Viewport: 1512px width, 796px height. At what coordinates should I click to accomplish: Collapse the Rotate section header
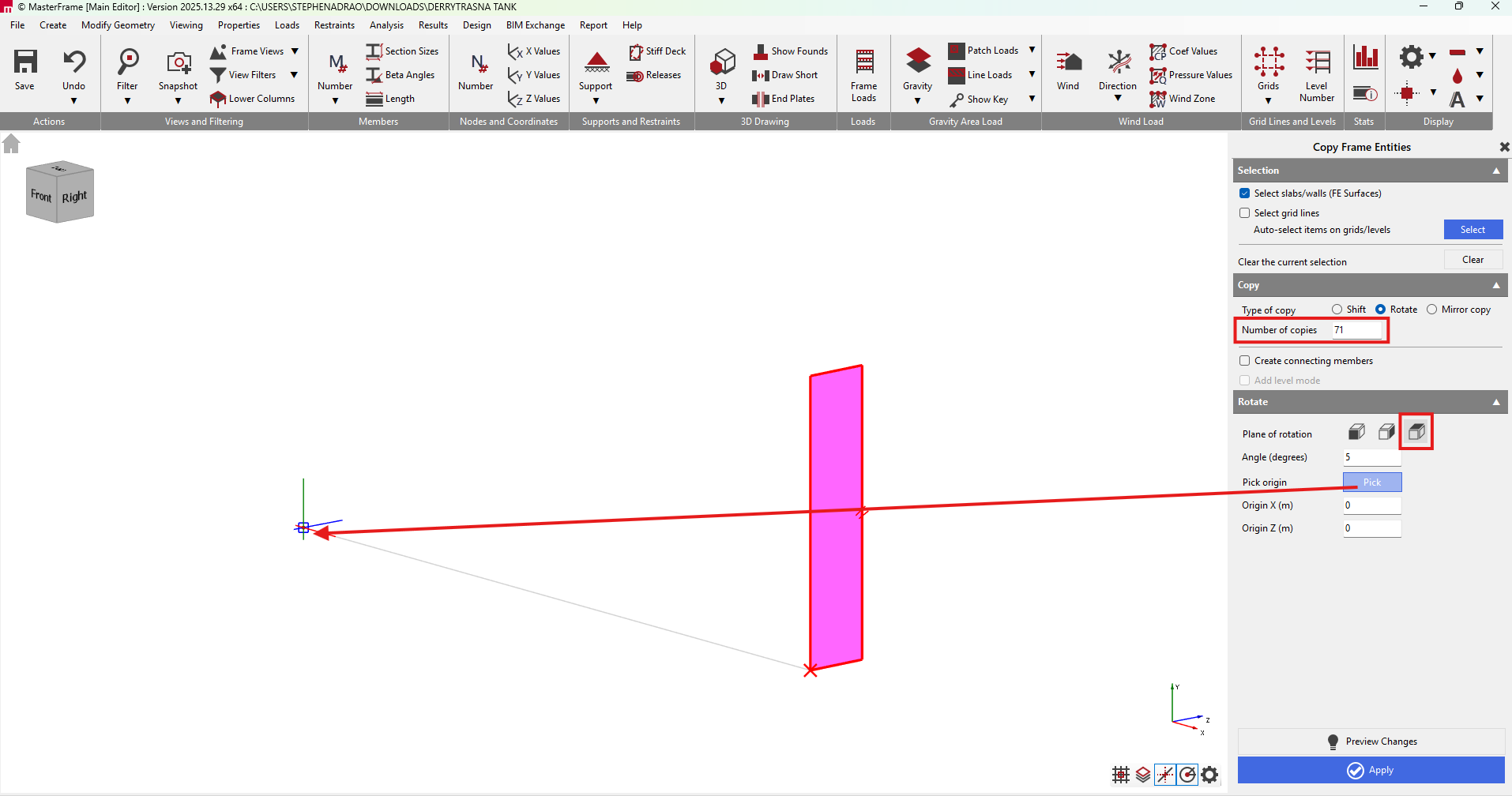tap(1495, 402)
